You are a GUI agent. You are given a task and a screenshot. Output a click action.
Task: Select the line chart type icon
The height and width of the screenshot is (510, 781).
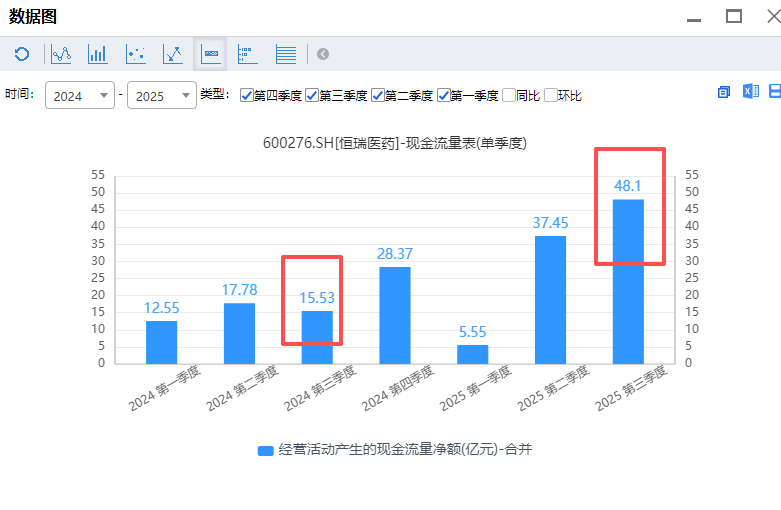coord(61,54)
